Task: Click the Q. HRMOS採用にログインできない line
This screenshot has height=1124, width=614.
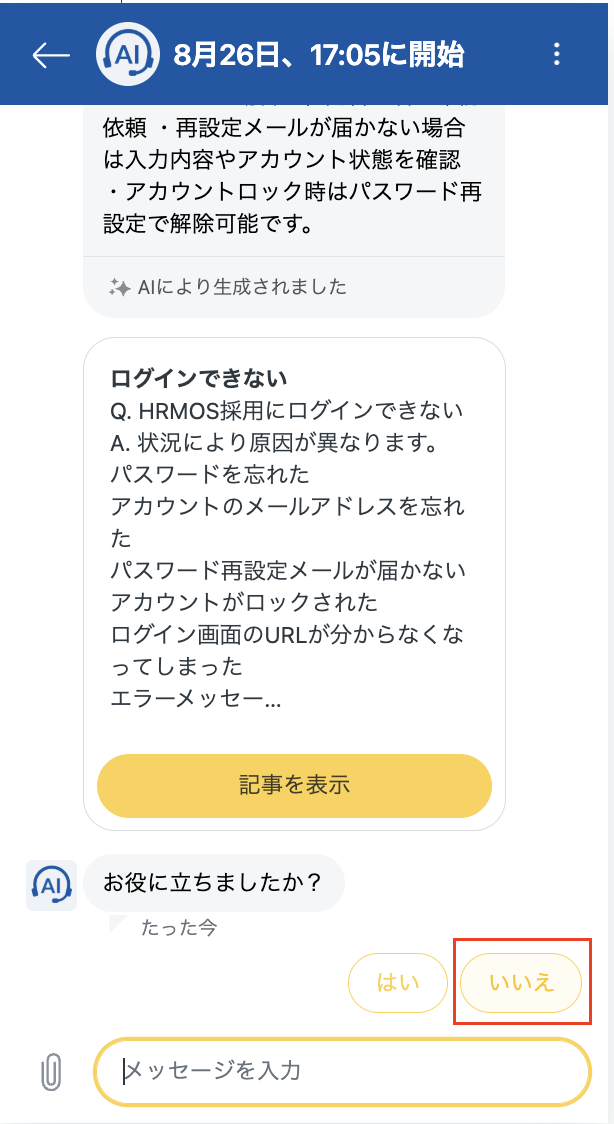Action: (x=287, y=410)
